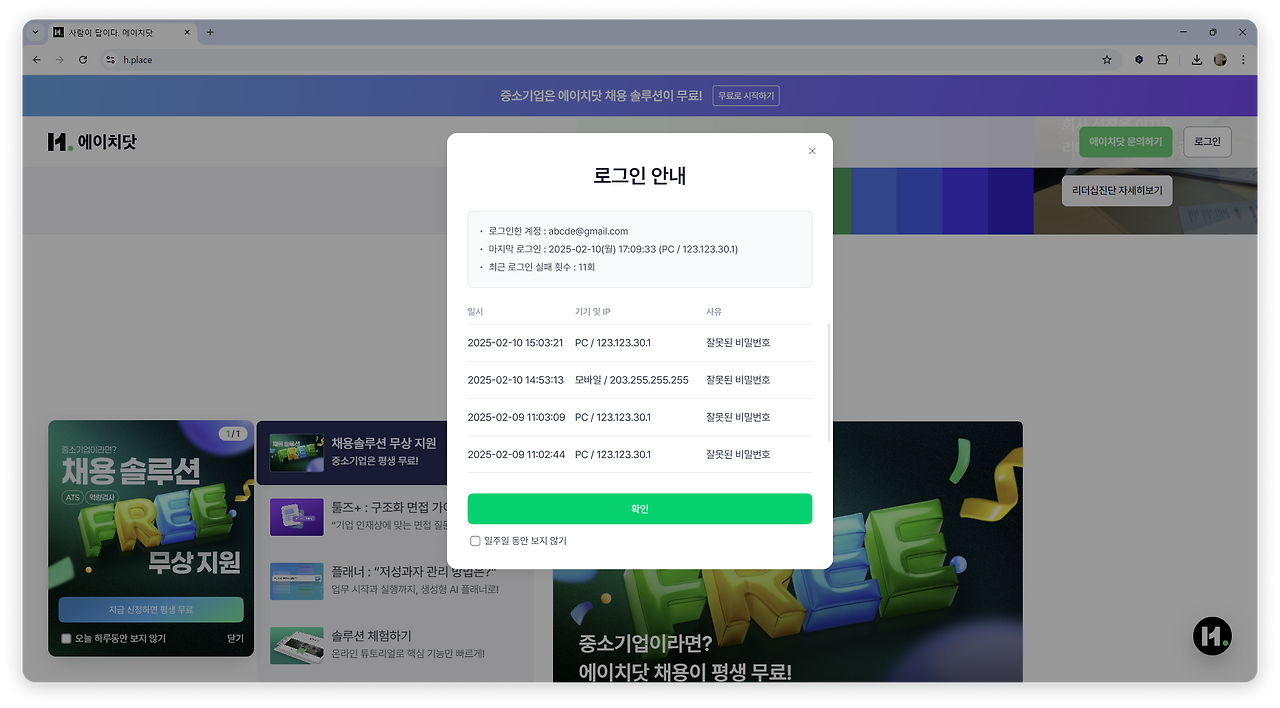Enable 일주일 동안 보지 않기 checkbox

point(475,540)
